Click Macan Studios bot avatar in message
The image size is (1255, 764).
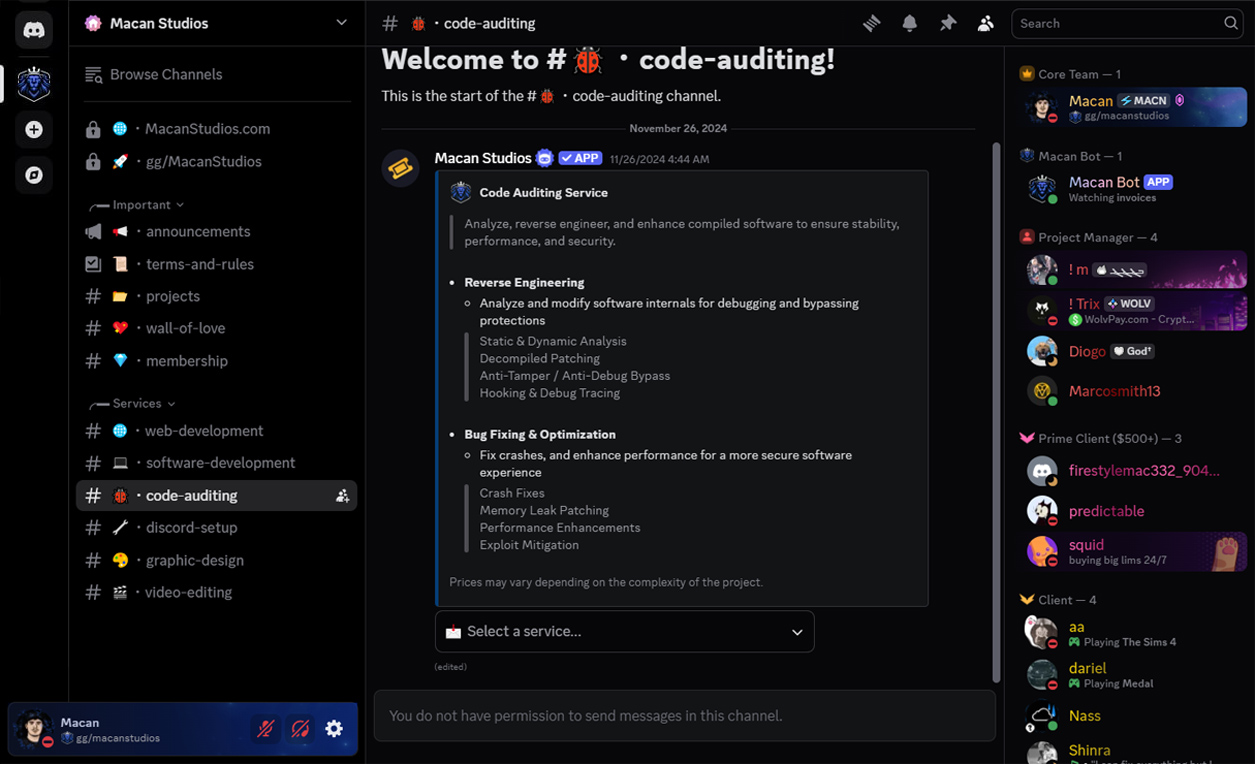point(400,168)
